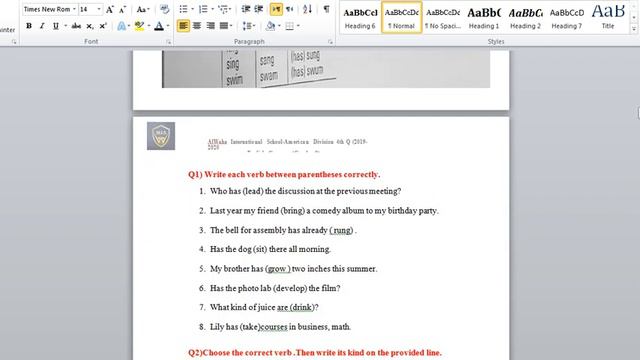This screenshot has width=640, height=360.
Task: Expand underline style dropdown arrow
Action: (x=66, y=26)
